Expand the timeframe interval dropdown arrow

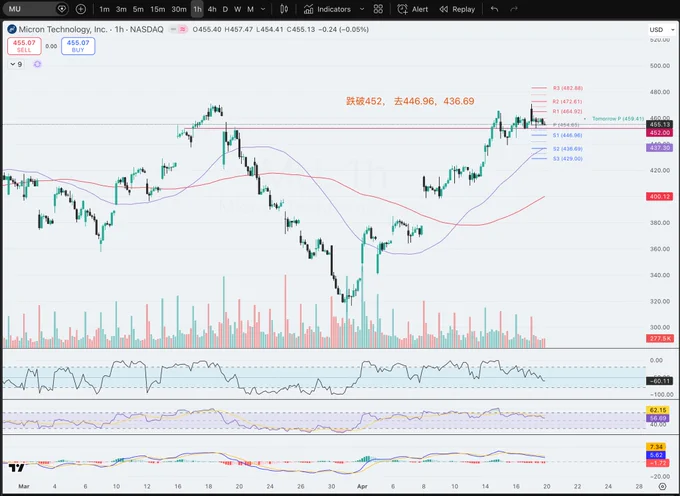coord(263,9)
